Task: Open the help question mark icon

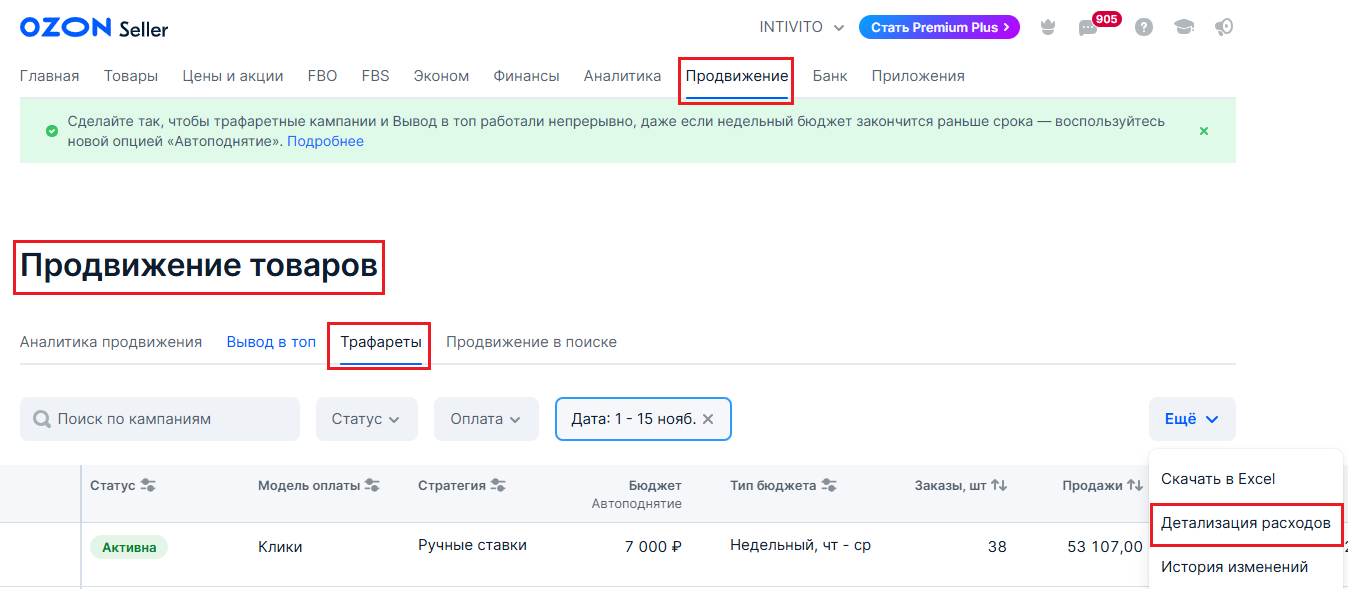Action: pos(1144,27)
